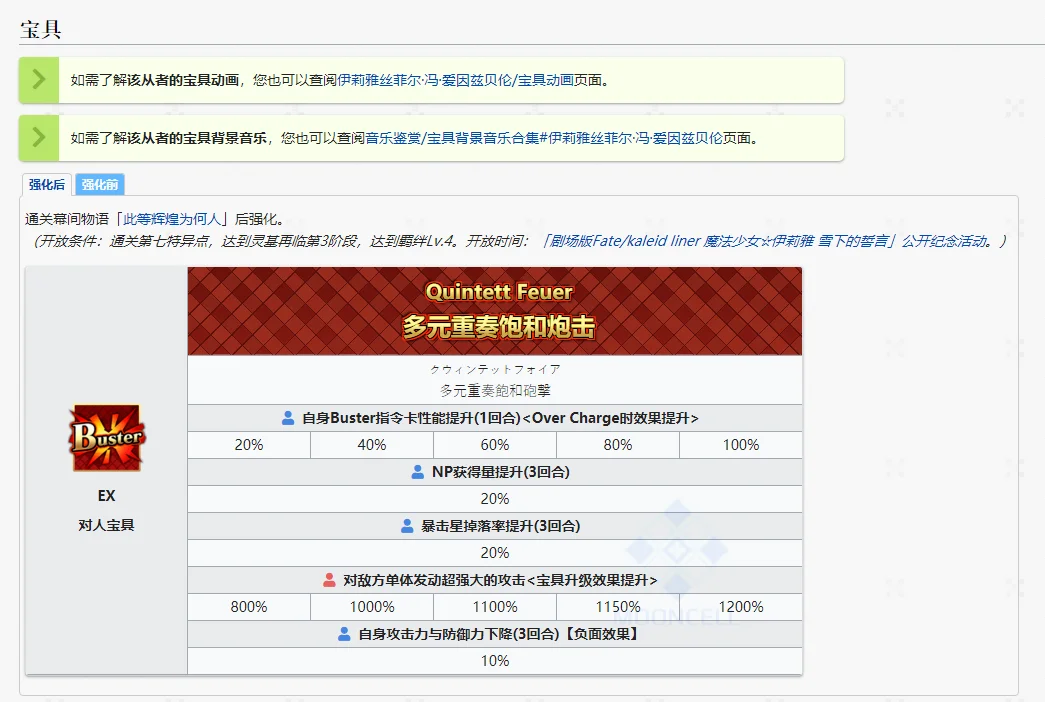The width and height of the screenshot is (1045, 702).
Task: Click the 多元重奏飽和砲撃 Japanese name text
Action: click(x=495, y=391)
